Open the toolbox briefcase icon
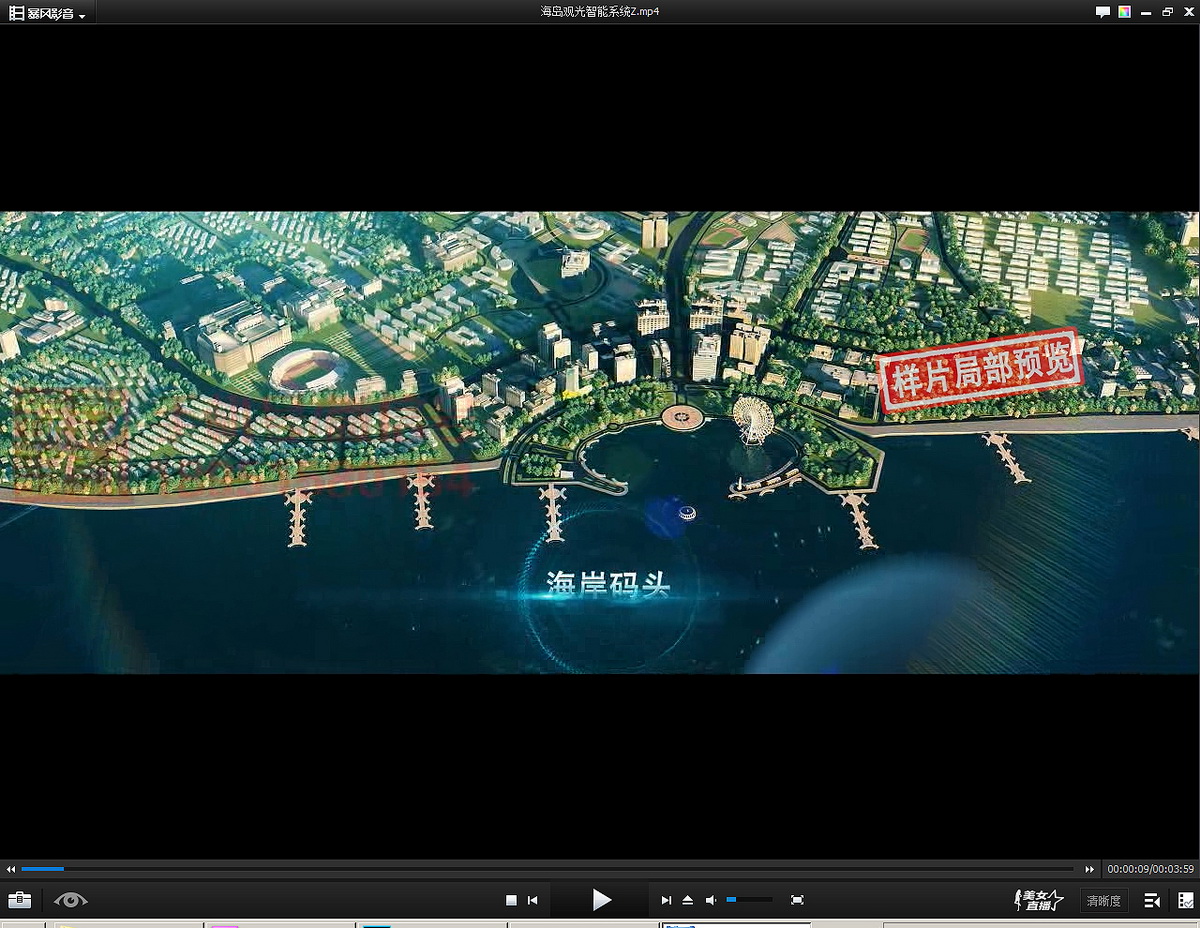The height and width of the screenshot is (928, 1200). click(19, 900)
